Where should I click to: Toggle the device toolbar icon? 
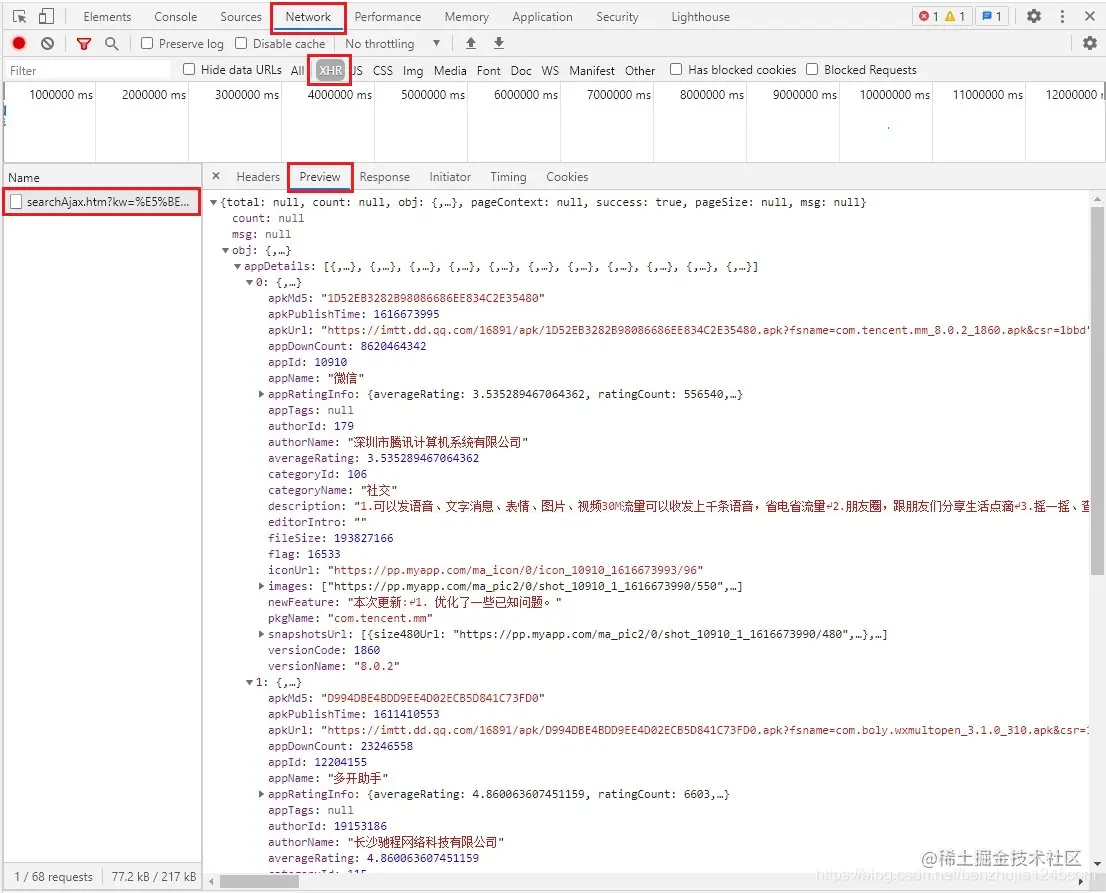click(47, 16)
